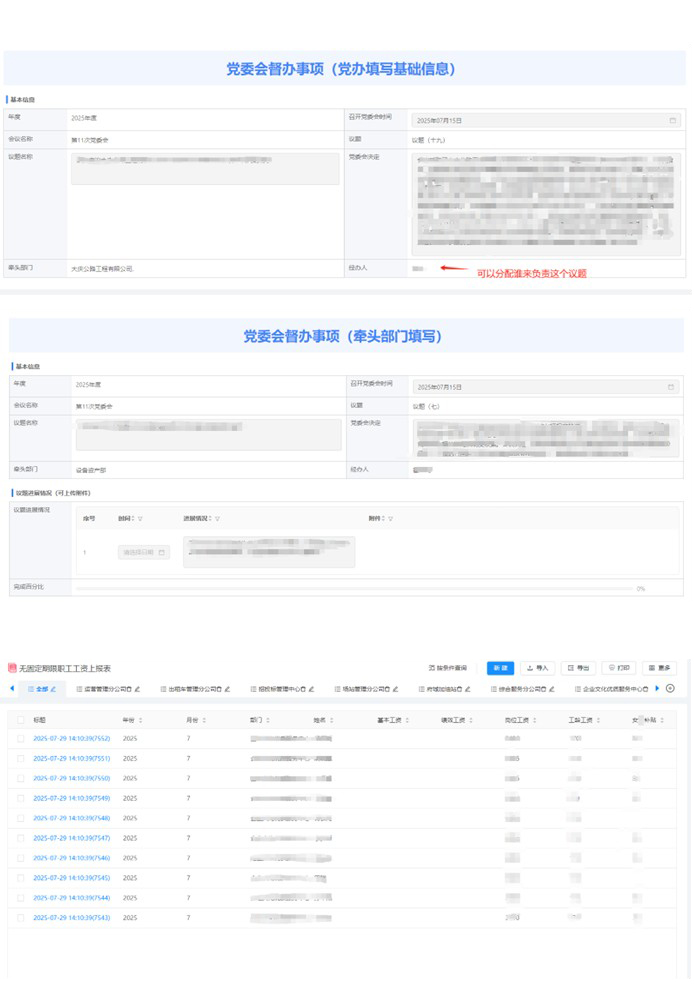
Task: Click the 打印 print icon button
Action: coord(619,668)
